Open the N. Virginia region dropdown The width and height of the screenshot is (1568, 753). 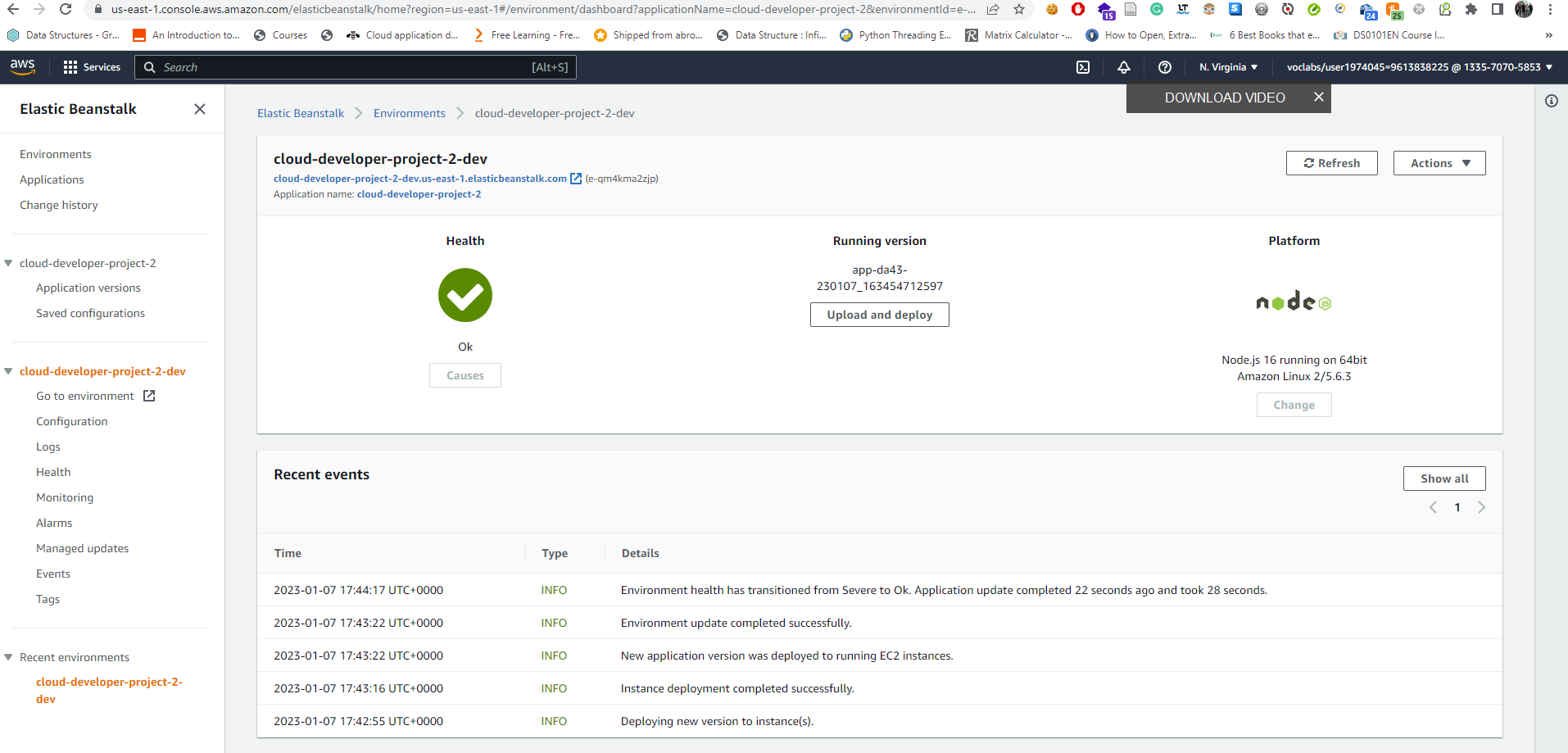[1228, 67]
